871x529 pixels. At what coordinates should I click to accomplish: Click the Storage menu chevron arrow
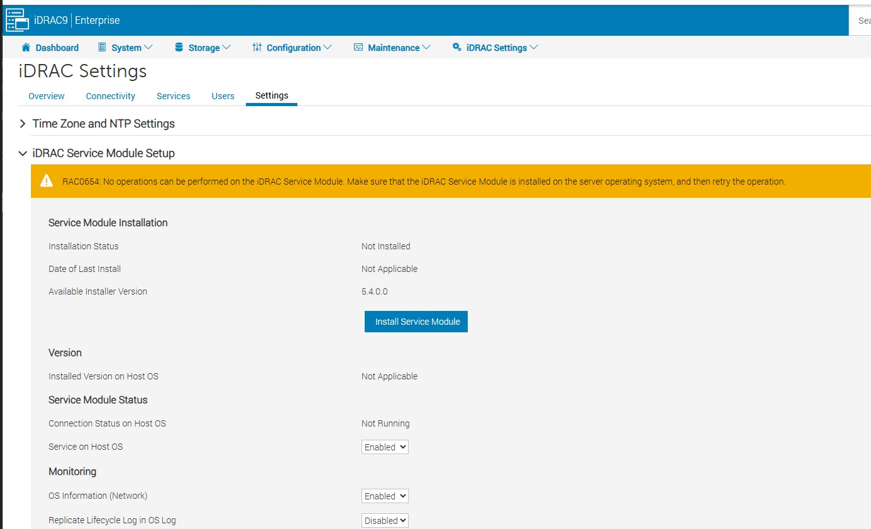point(227,48)
